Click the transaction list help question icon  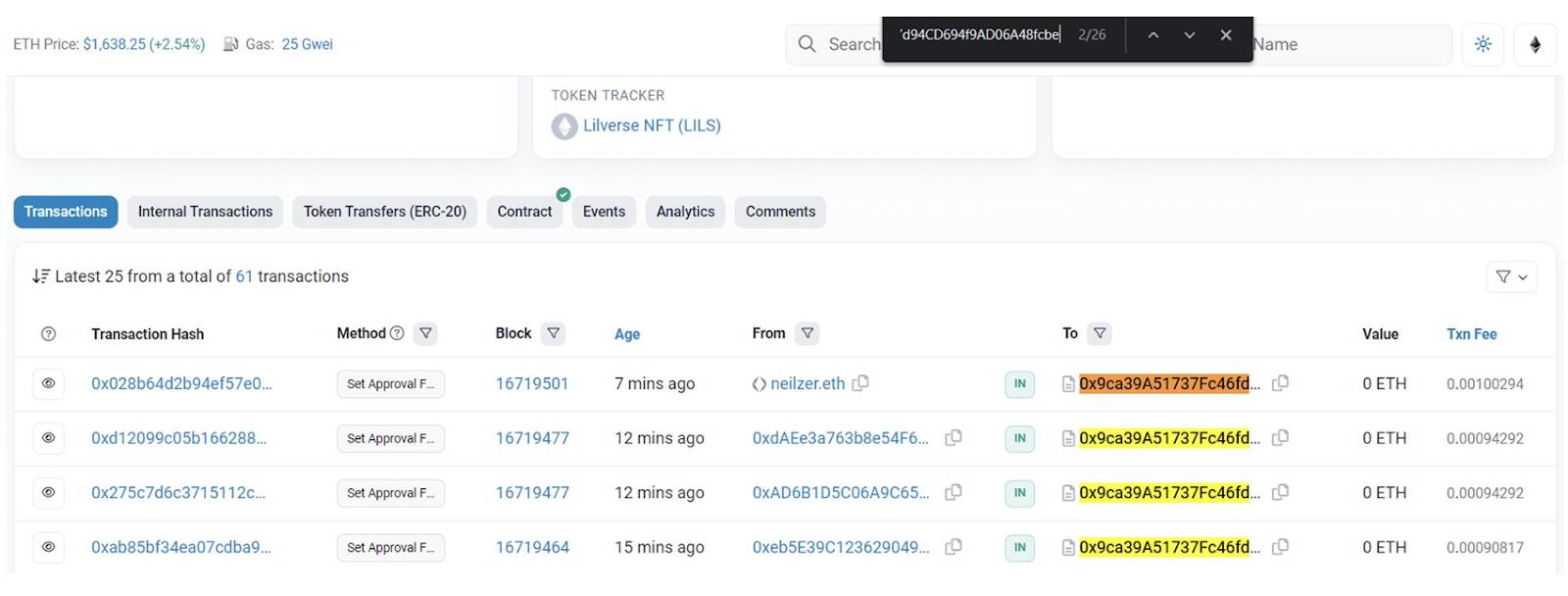(x=48, y=334)
